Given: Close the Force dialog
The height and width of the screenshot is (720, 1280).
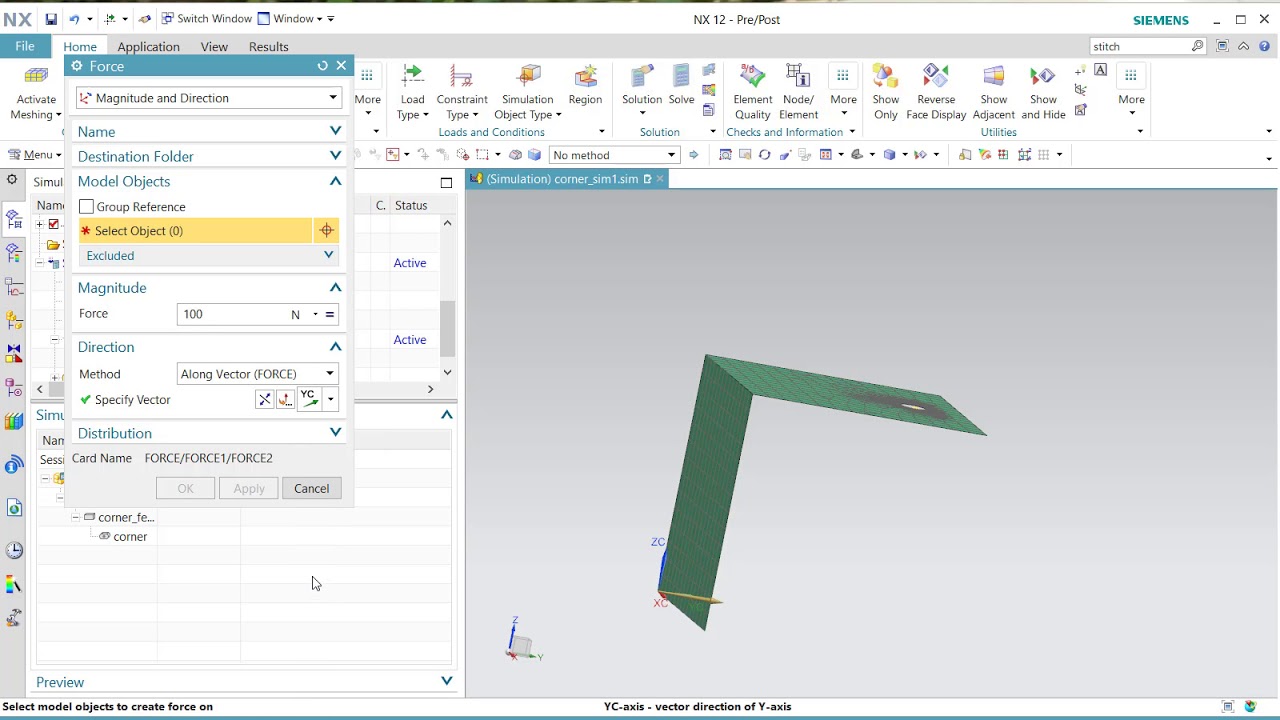Looking at the screenshot, I should click(341, 66).
